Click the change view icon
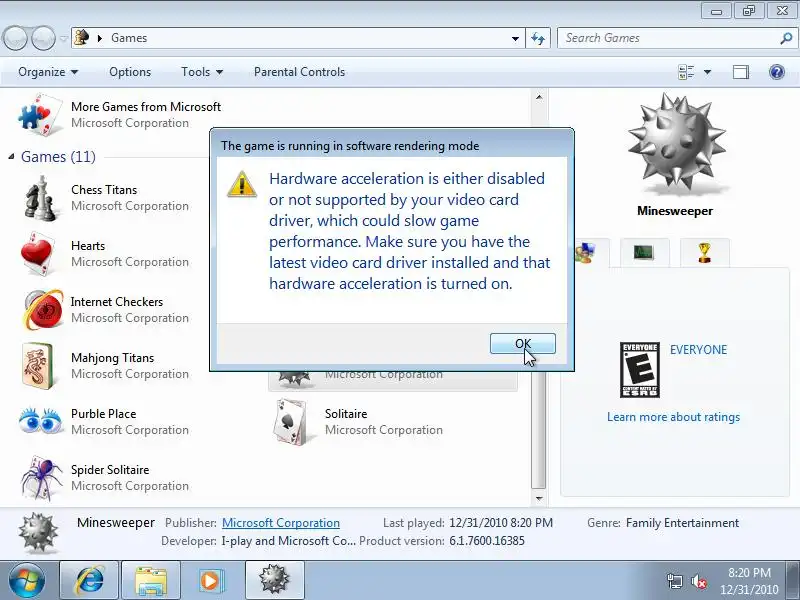This screenshot has width=800, height=600. click(686, 72)
